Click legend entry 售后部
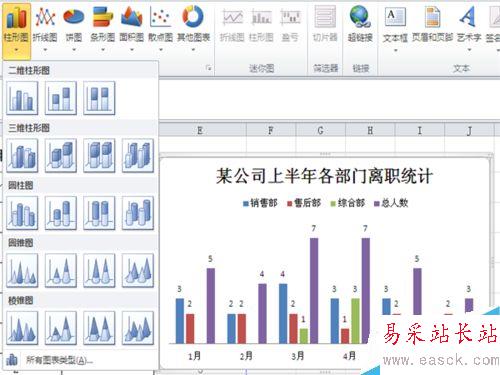 (x=304, y=203)
